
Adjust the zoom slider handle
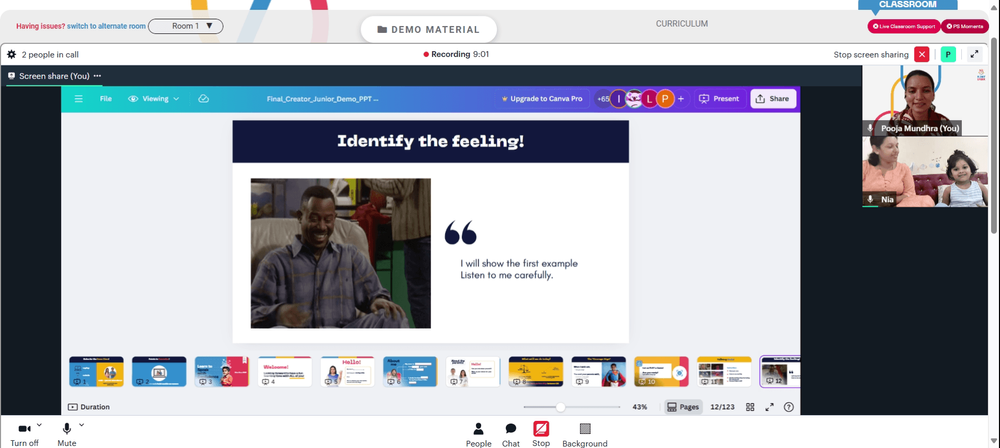coord(561,407)
